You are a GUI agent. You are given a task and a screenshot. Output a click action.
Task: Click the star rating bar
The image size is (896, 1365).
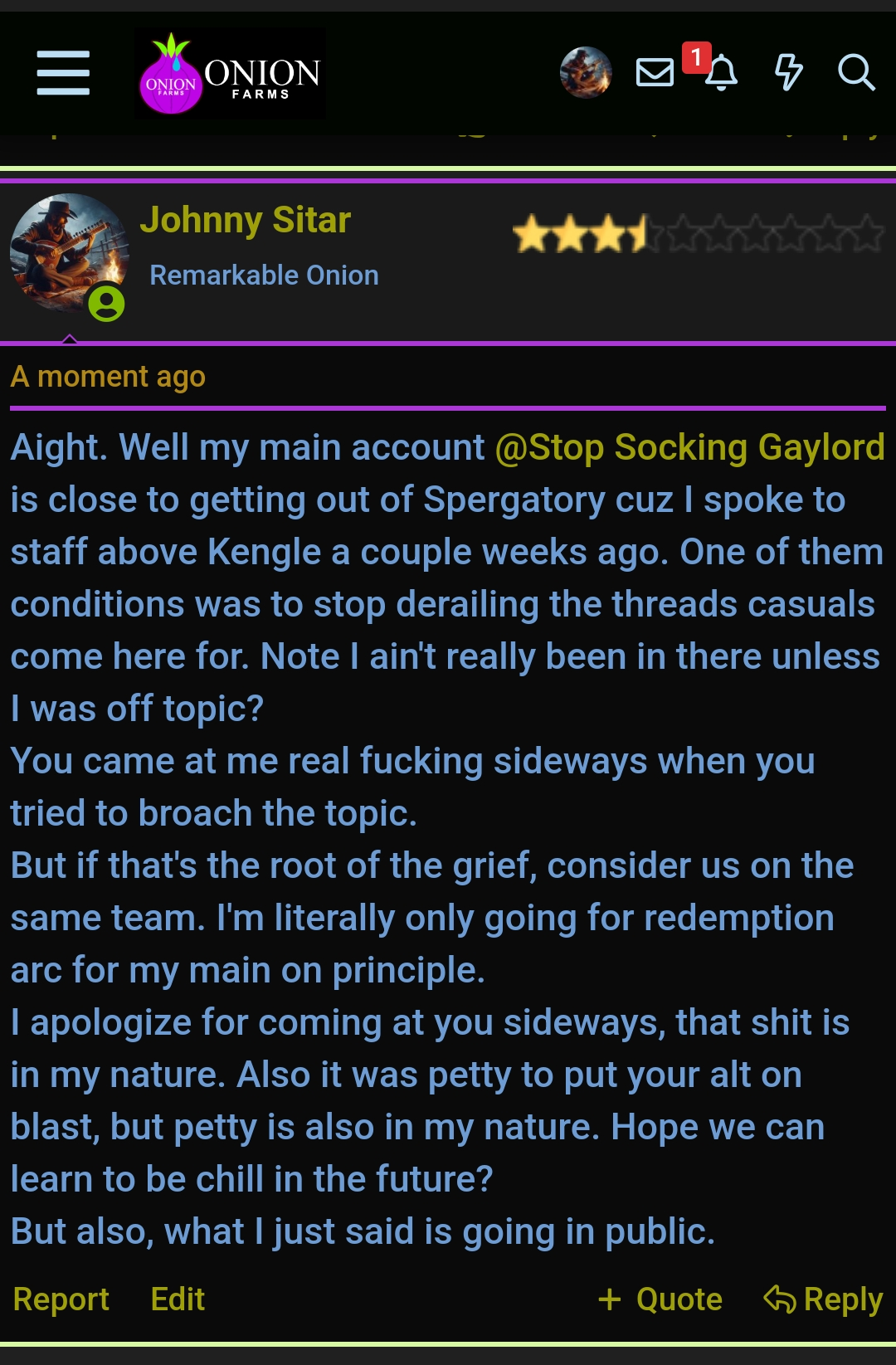click(699, 234)
